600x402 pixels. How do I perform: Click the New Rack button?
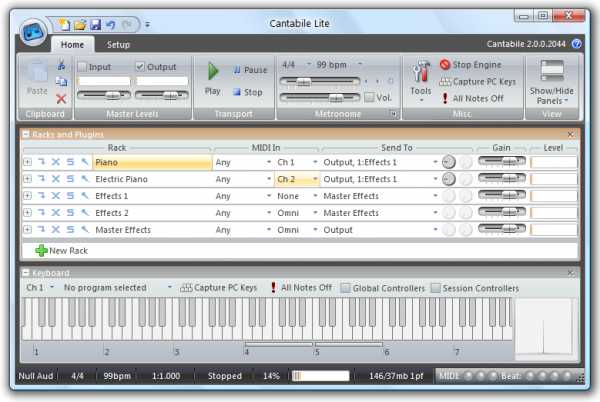coord(62,251)
